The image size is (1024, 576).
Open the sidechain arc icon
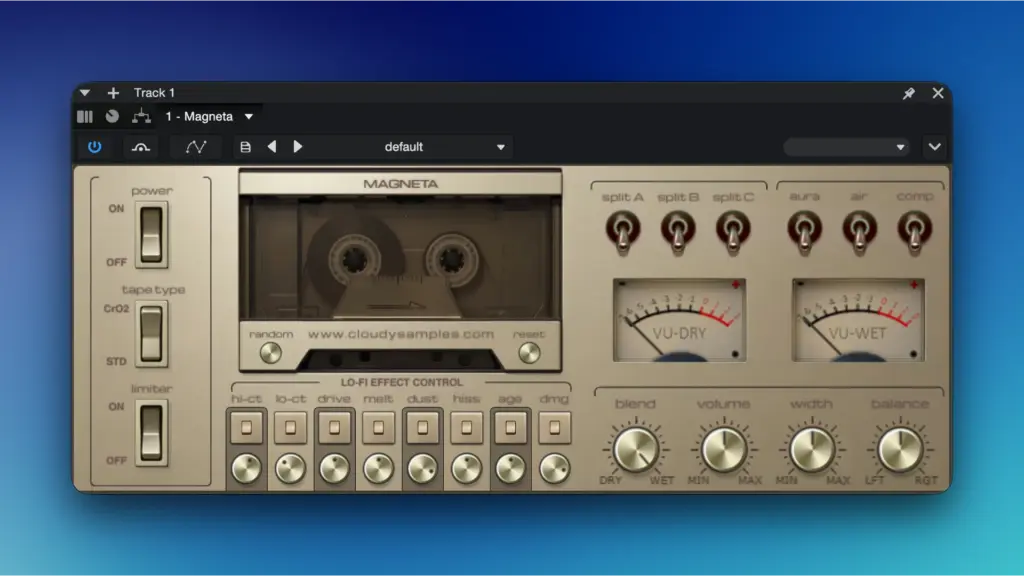(x=141, y=148)
